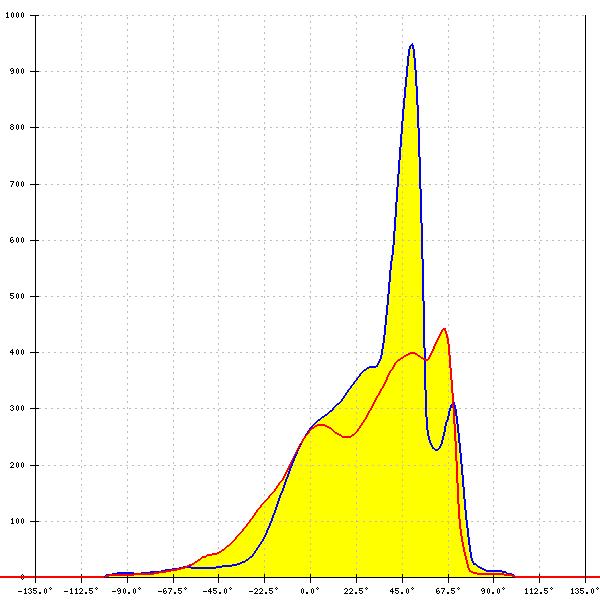The width and height of the screenshot is (600, 600).
Task: Click the 112.5° x-axis label
Action: click(539, 591)
